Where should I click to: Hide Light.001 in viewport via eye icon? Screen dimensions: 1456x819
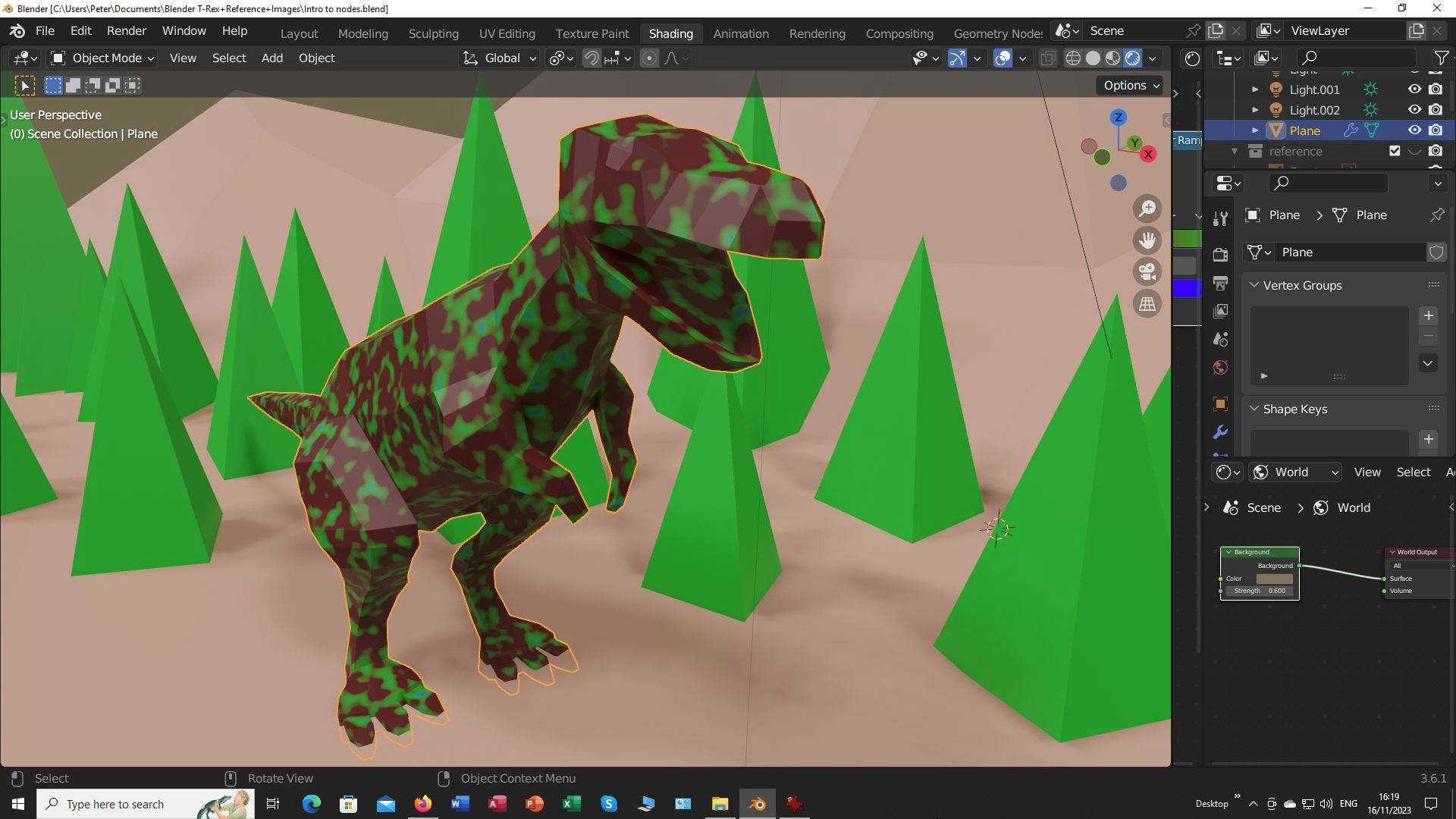(1414, 89)
